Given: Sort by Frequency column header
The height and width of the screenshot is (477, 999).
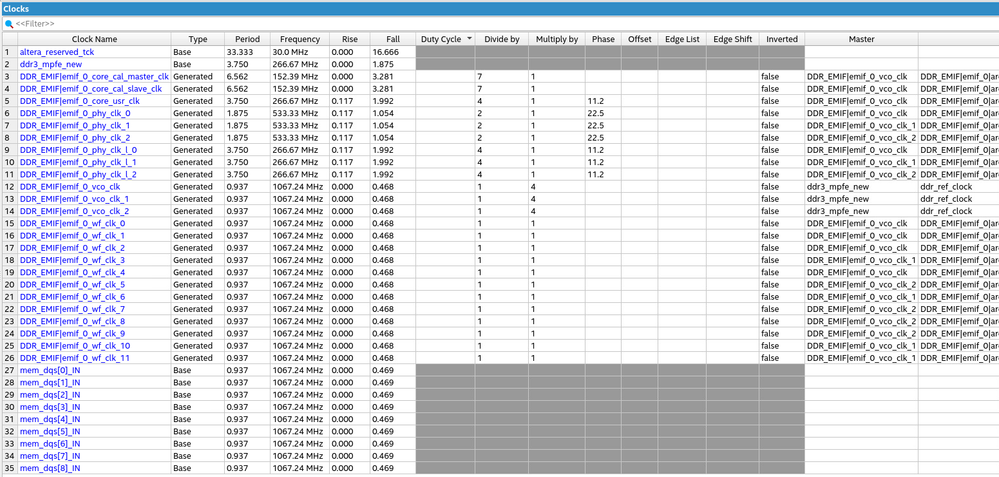Looking at the screenshot, I should (299, 39).
